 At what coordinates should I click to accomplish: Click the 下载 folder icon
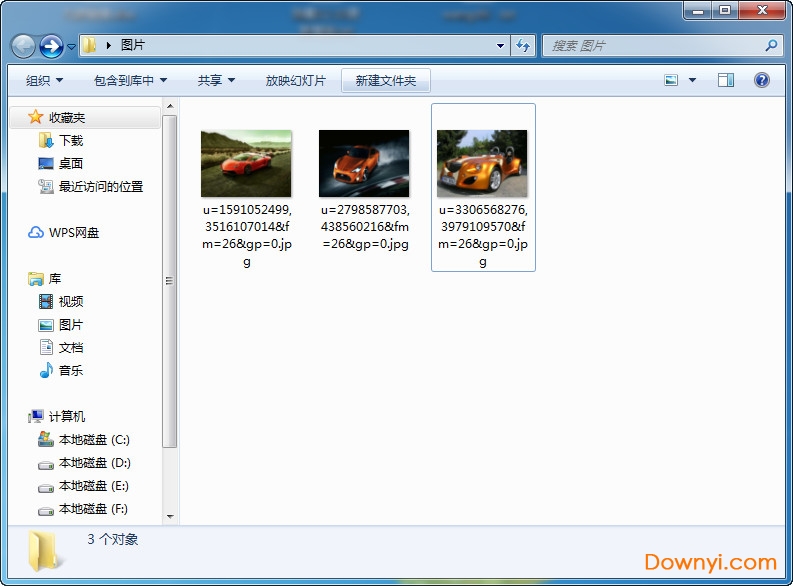tap(46, 140)
